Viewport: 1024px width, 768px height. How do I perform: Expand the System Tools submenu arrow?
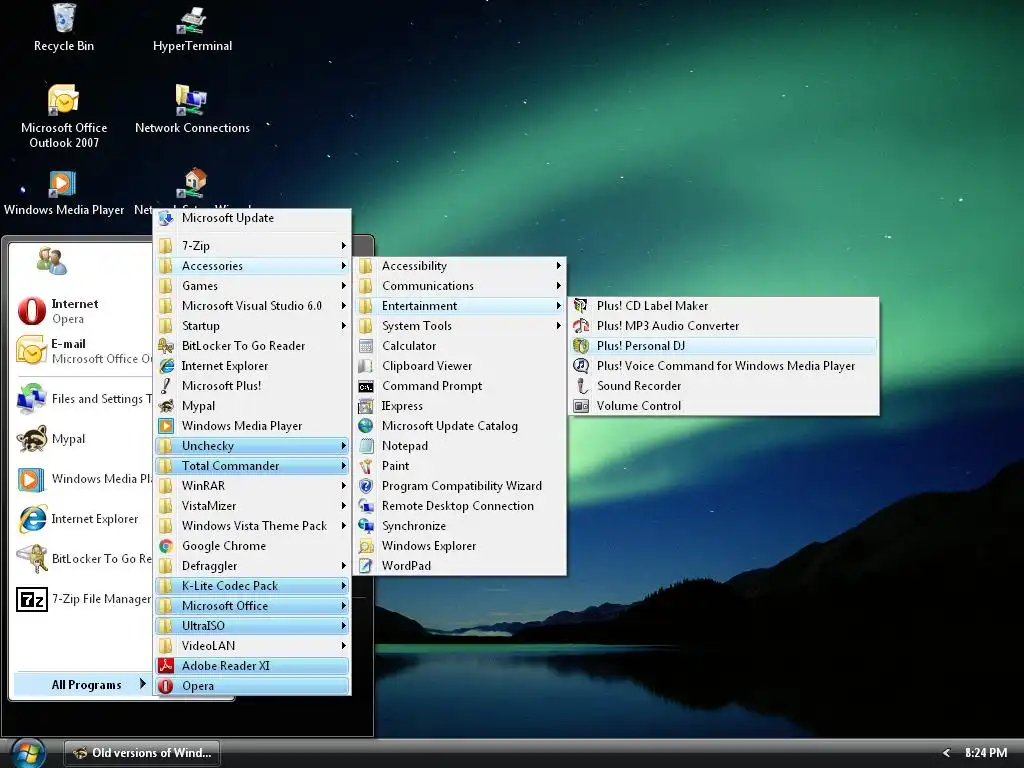558,326
